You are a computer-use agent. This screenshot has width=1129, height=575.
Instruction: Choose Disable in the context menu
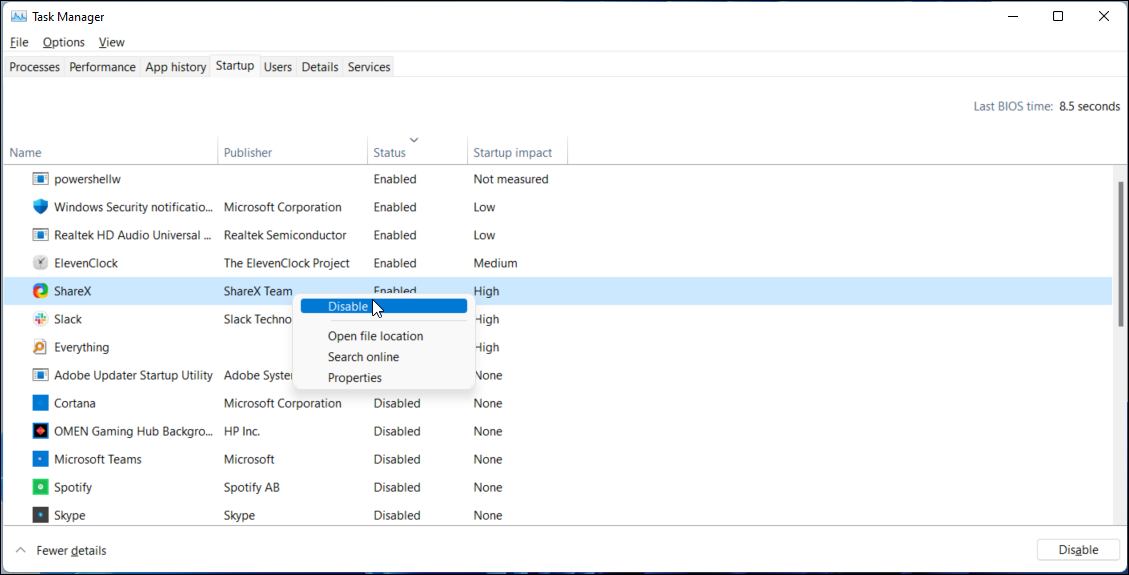coord(384,307)
